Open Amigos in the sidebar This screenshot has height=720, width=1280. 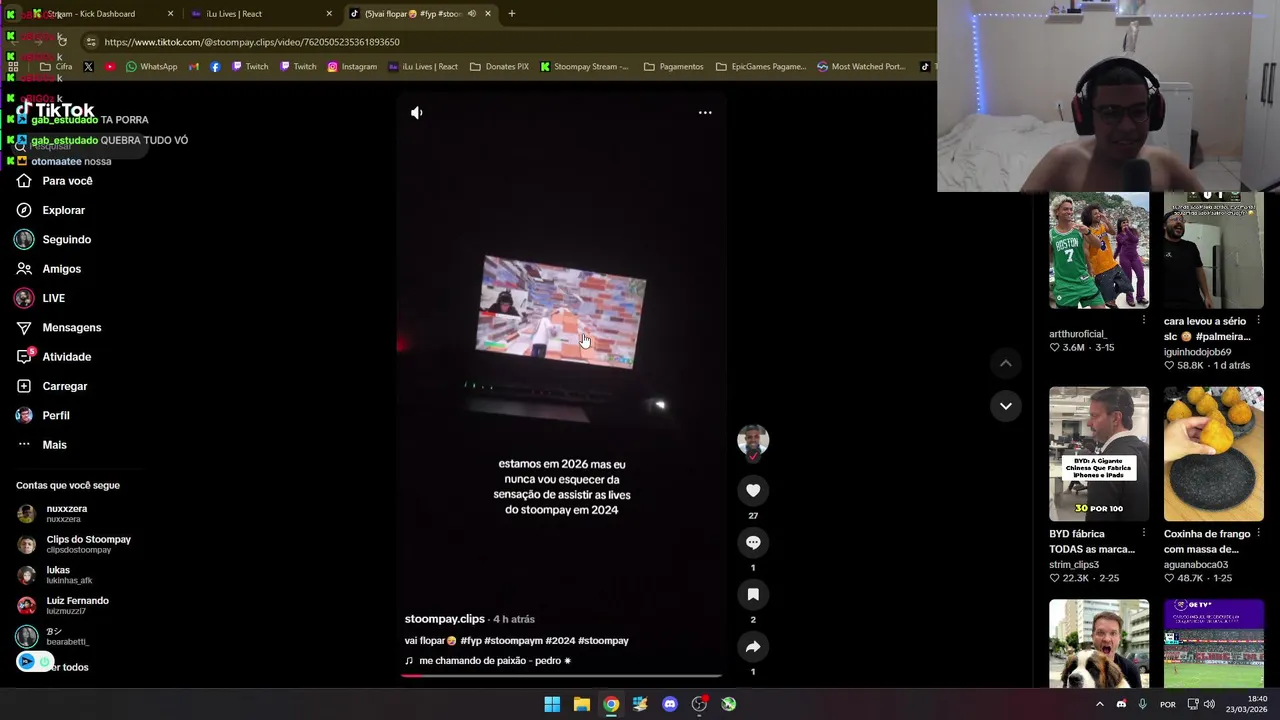coord(61,269)
